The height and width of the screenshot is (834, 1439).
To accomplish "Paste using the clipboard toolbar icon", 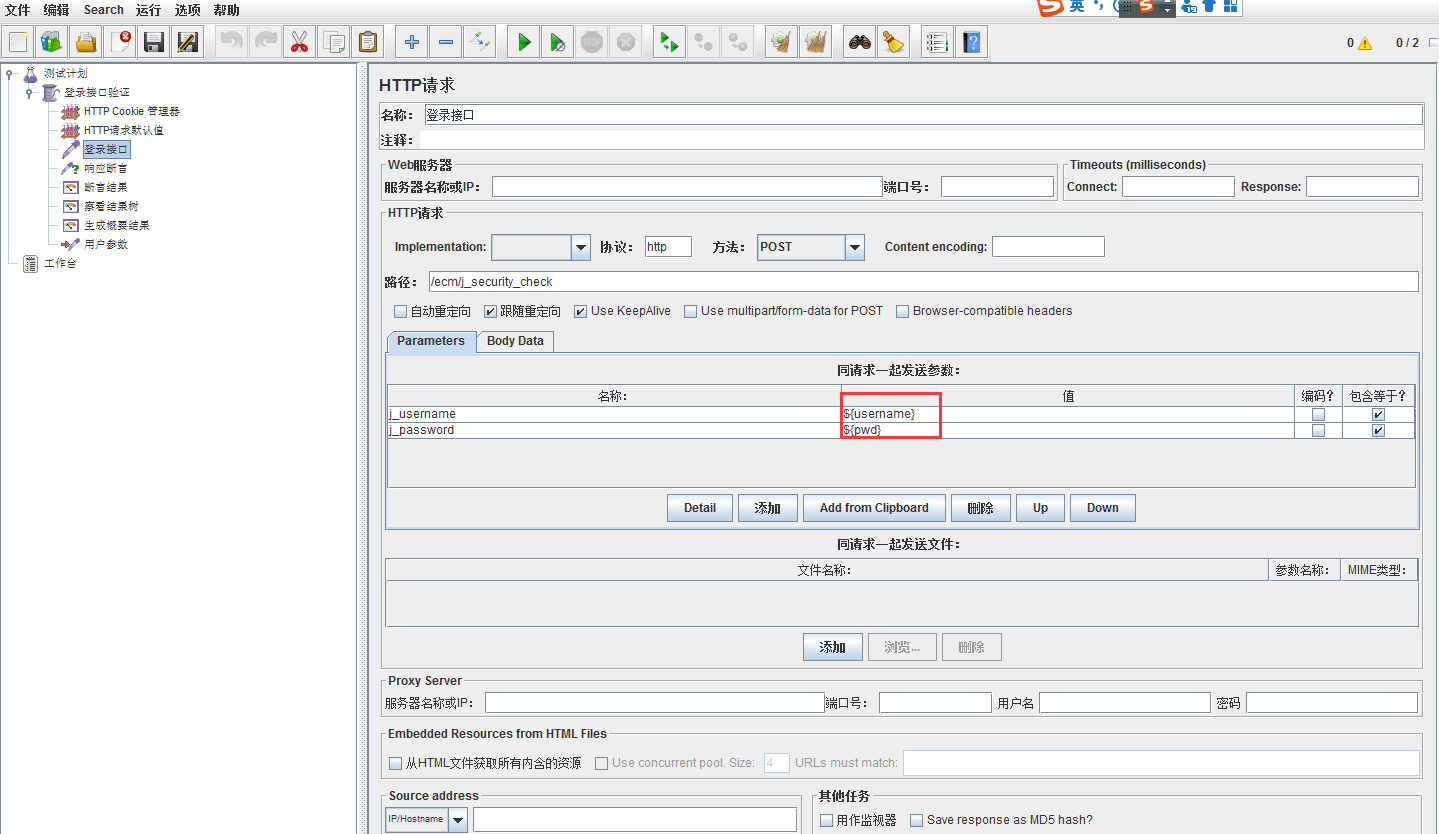I will point(368,42).
